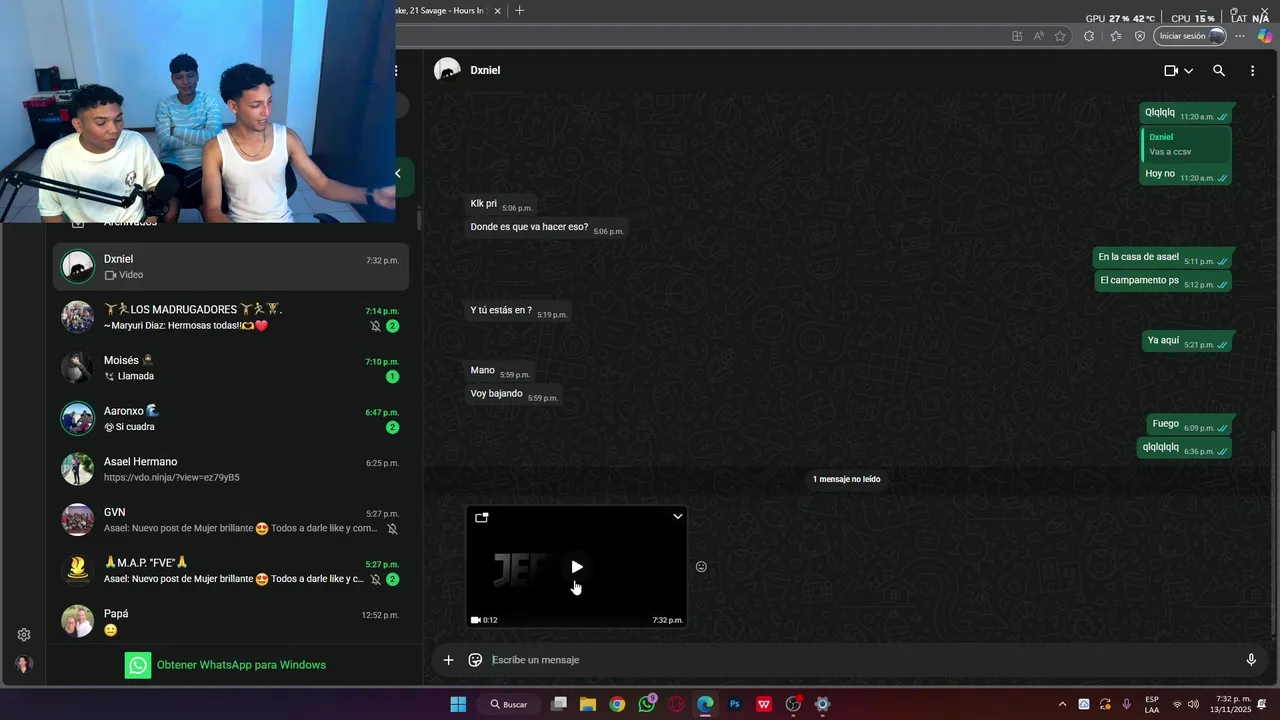Image resolution: width=1280 pixels, height=720 pixels.
Task: Click the split screen apps icon in address bar
Action: click(1017, 36)
